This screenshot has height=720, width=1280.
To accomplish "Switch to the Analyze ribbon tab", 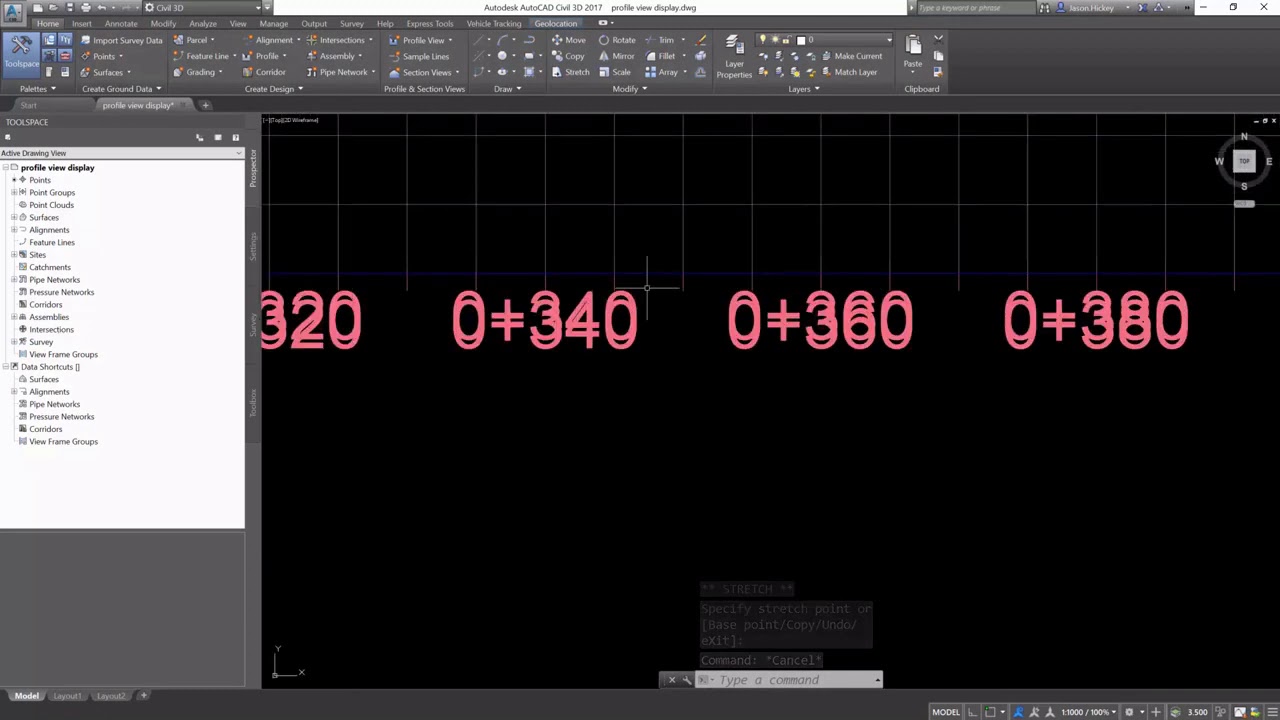I will (203, 23).
